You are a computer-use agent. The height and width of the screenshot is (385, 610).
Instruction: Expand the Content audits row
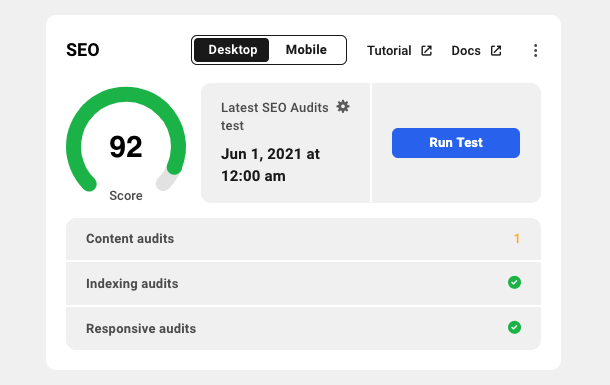click(303, 239)
